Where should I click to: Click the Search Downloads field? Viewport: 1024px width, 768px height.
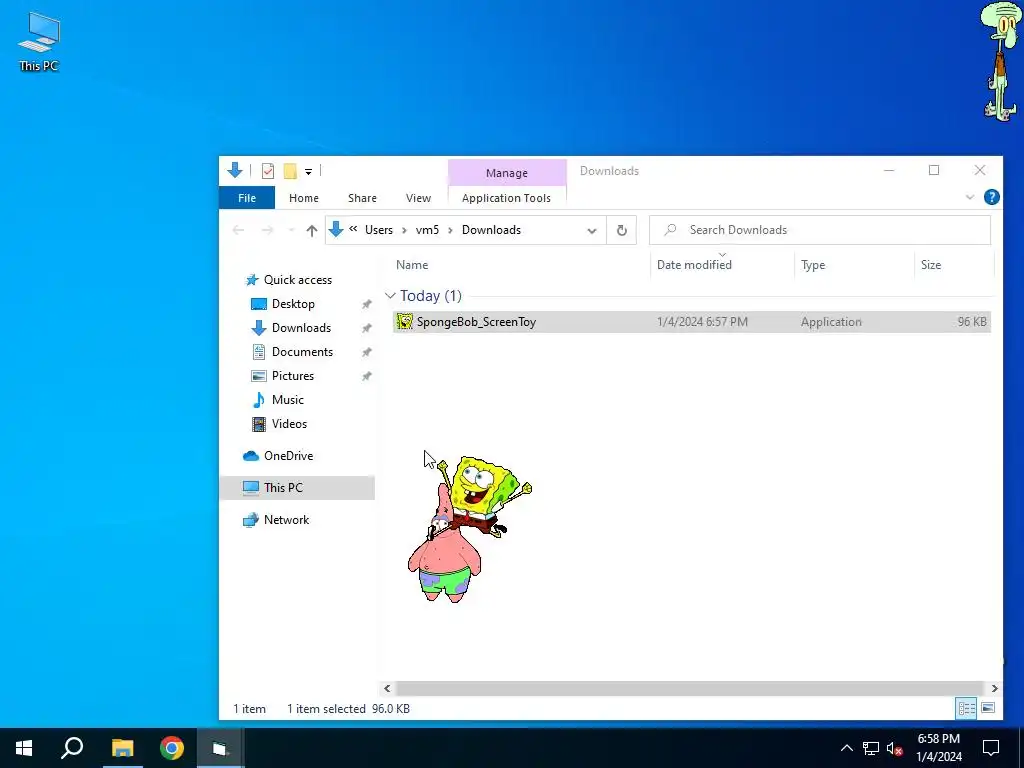(x=820, y=230)
